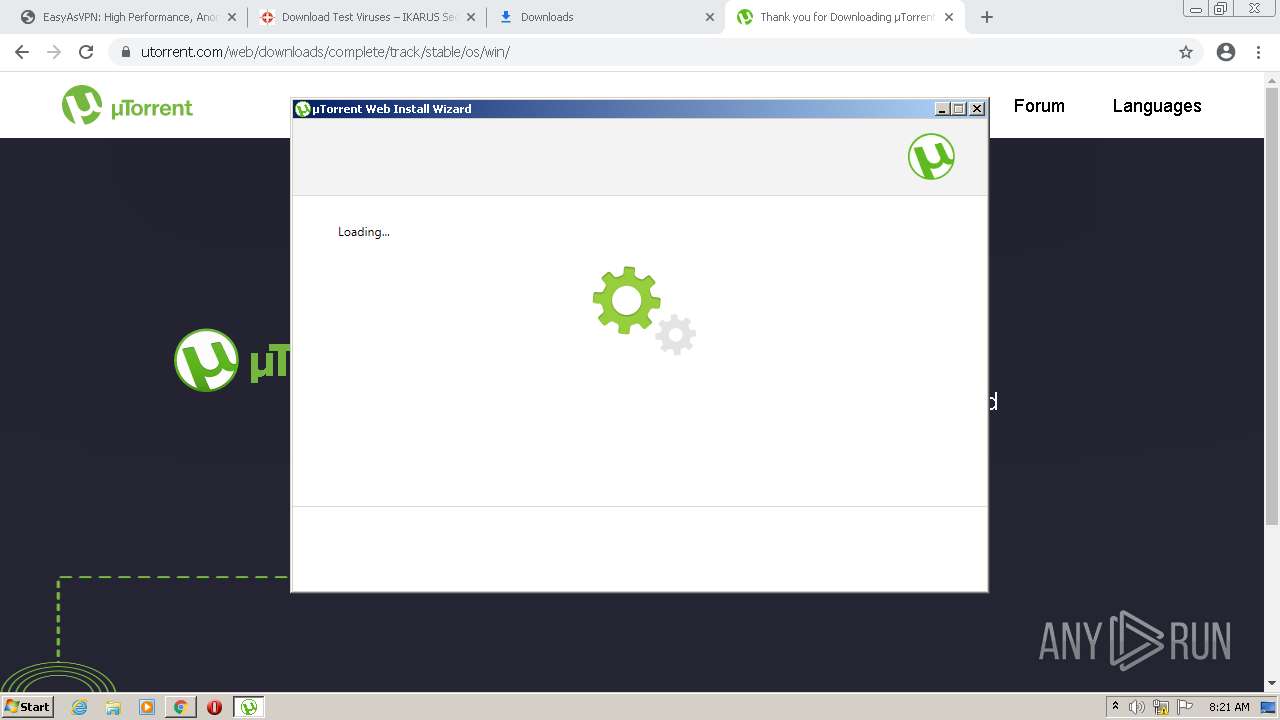The width and height of the screenshot is (1280, 720).
Task: Switch to the Downloads tab
Action: pos(605,17)
